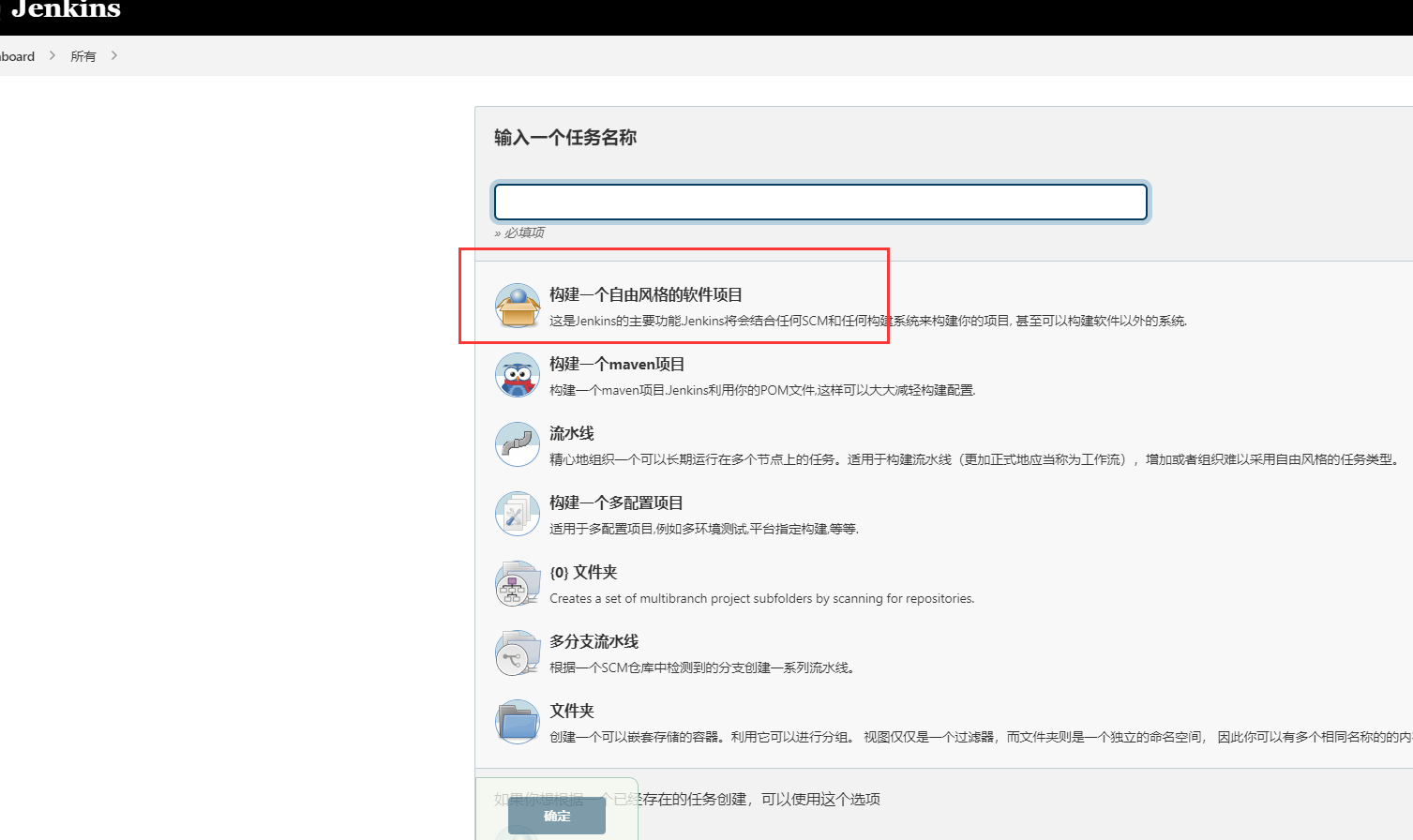The image size is (1413, 840).
Task: Click the pipeline pipe icon
Action: pyautogui.click(x=518, y=444)
